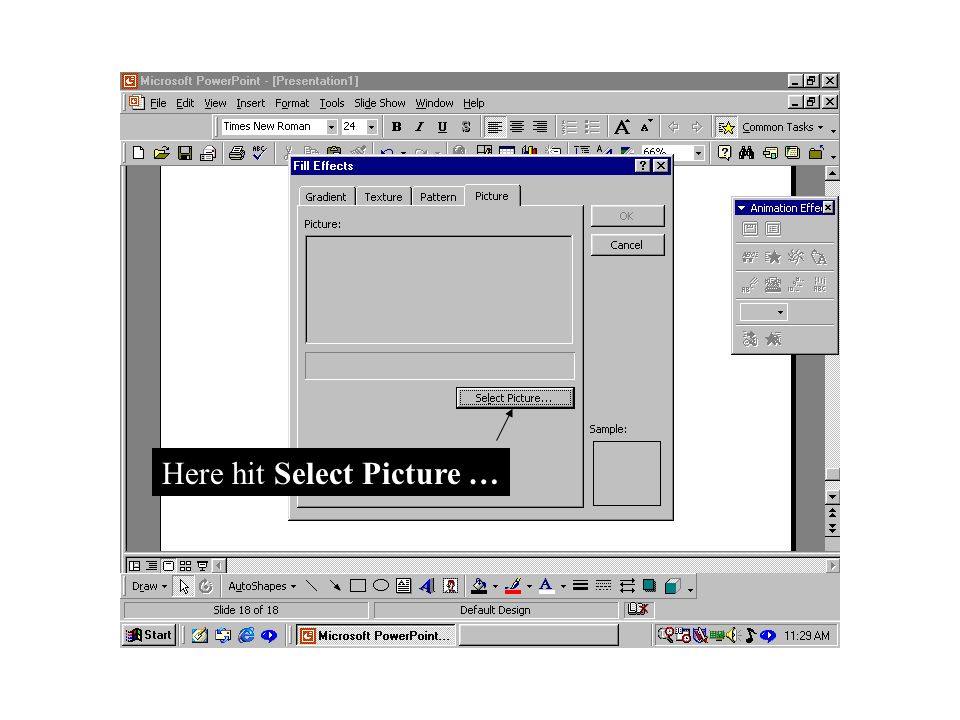The width and height of the screenshot is (960, 720).
Task: Toggle Align Left
Action: pos(494,127)
